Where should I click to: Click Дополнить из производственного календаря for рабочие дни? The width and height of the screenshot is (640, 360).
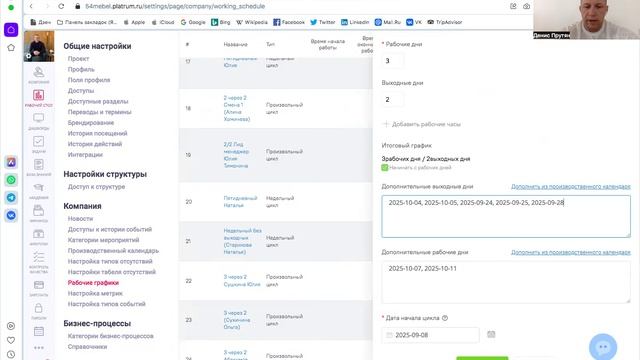click(571, 252)
